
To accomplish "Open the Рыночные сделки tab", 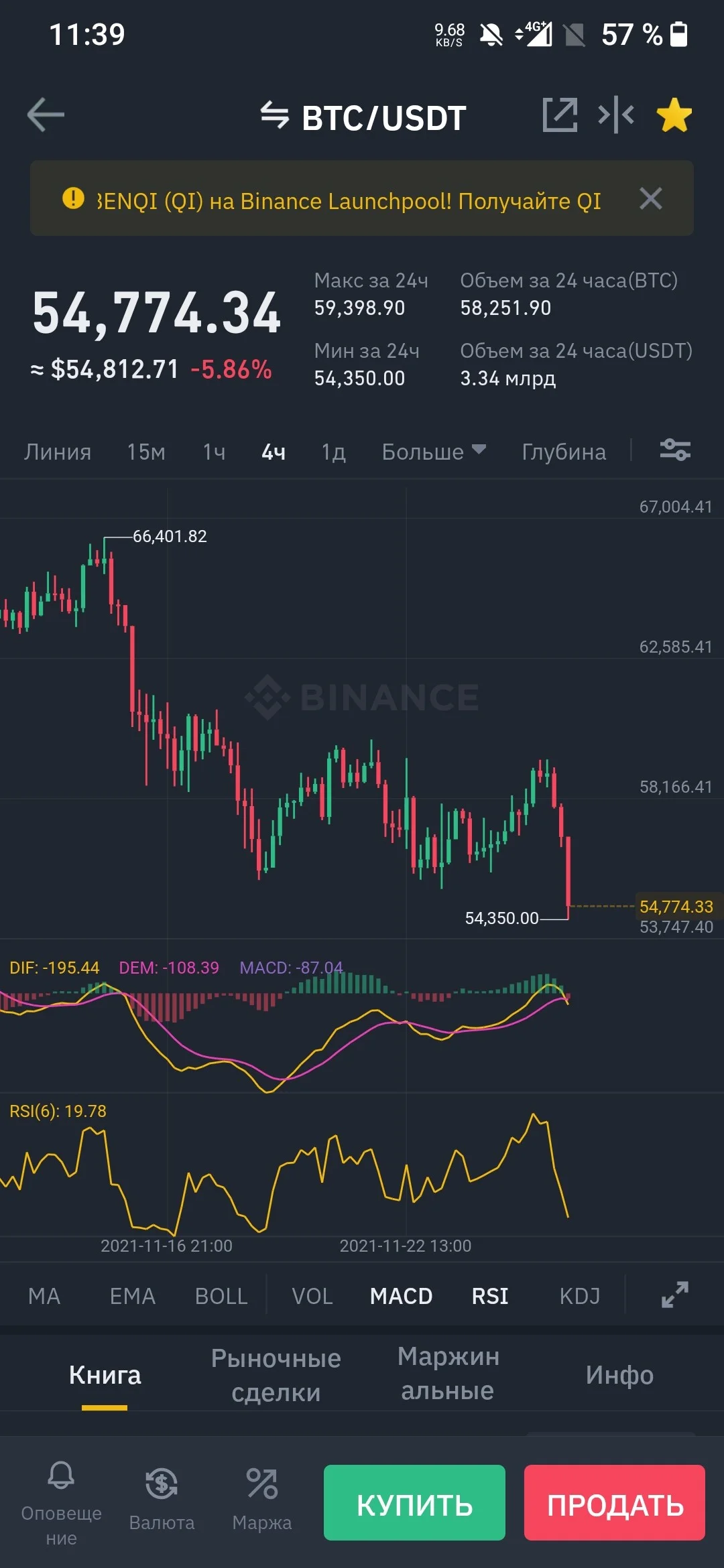I will pyautogui.click(x=276, y=1375).
